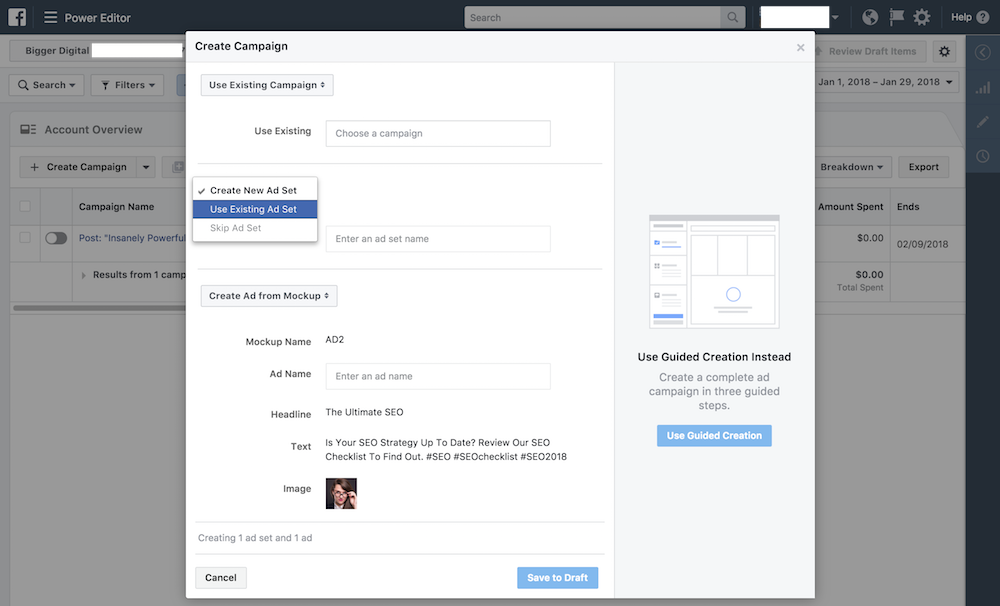Click the ad image thumbnail
1000x606 pixels.
(x=341, y=493)
